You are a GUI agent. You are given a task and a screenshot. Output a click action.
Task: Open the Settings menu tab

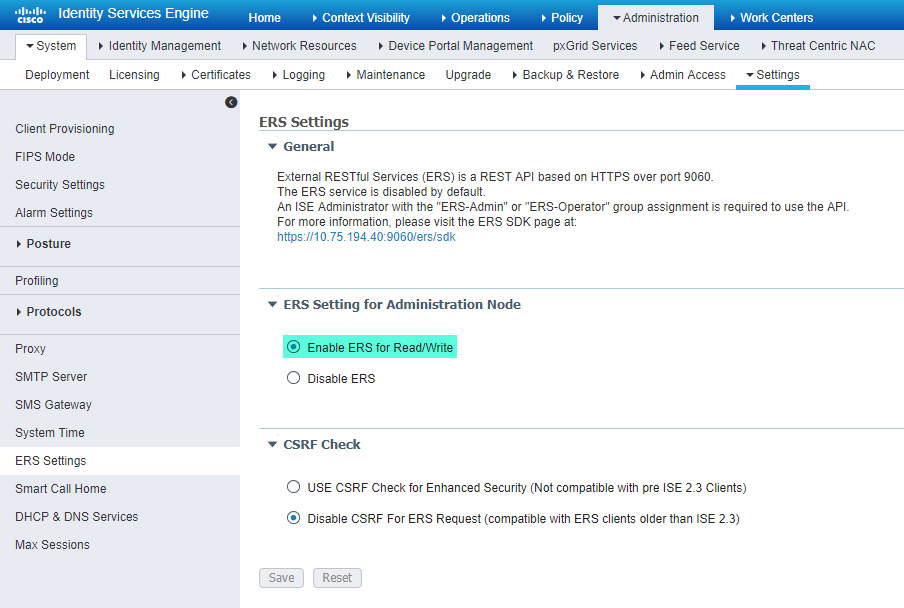click(x=773, y=75)
